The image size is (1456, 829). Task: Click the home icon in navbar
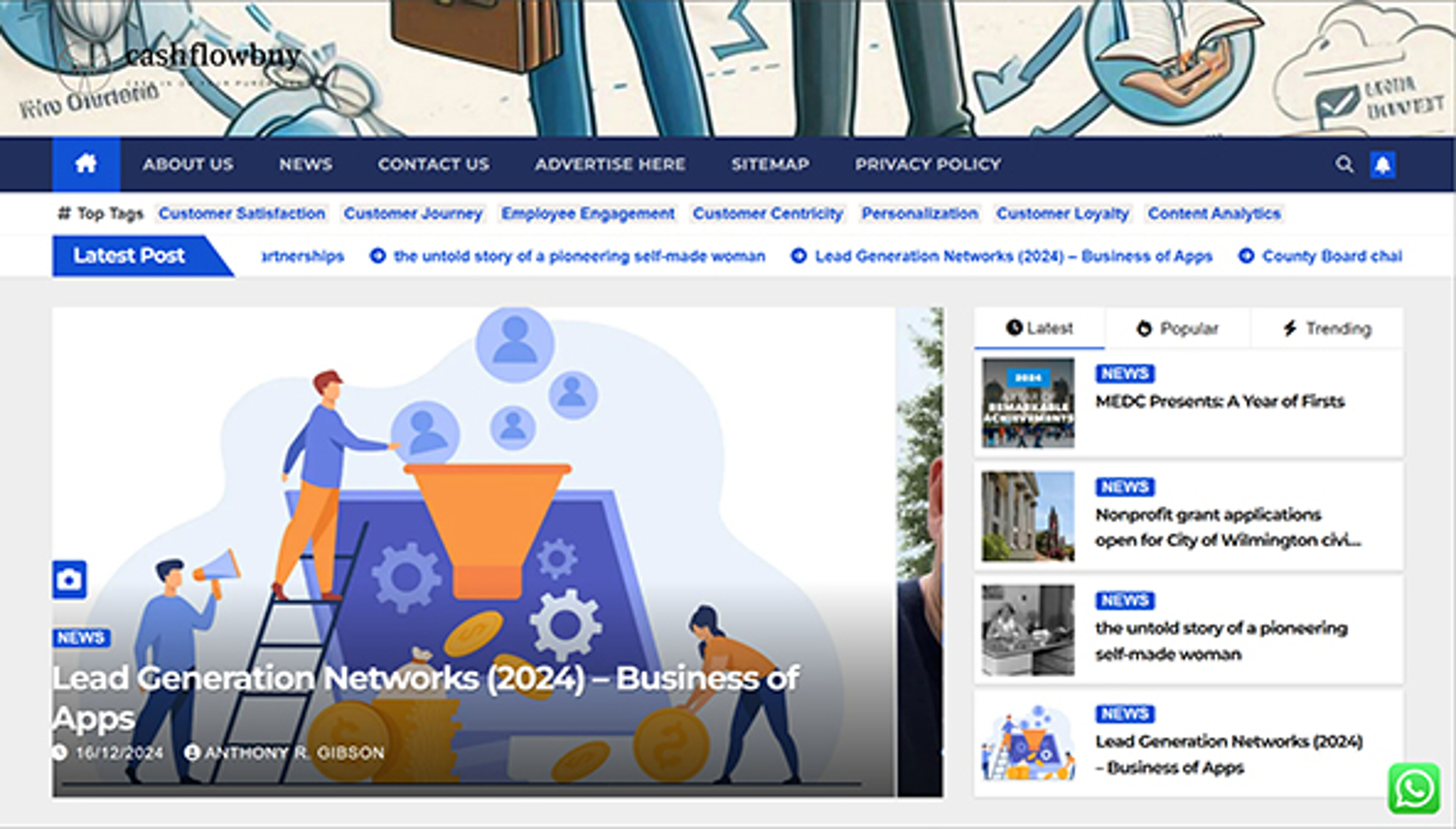(x=86, y=165)
